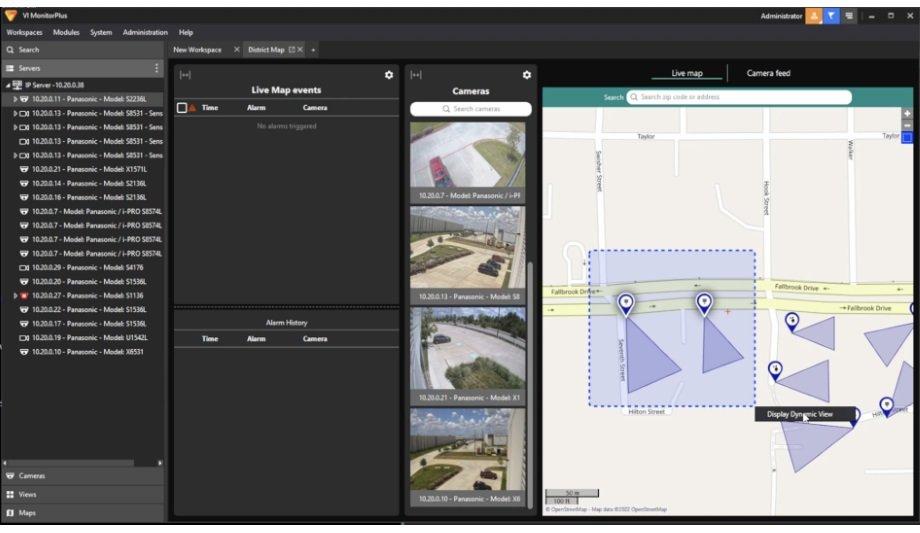Open Live Map events panel settings gear
The width and height of the screenshot is (920, 533).
pyautogui.click(x=389, y=75)
